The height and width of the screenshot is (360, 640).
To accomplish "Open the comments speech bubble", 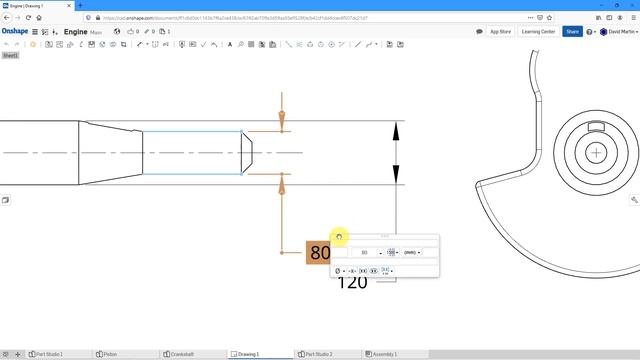I will click(x=479, y=31).
